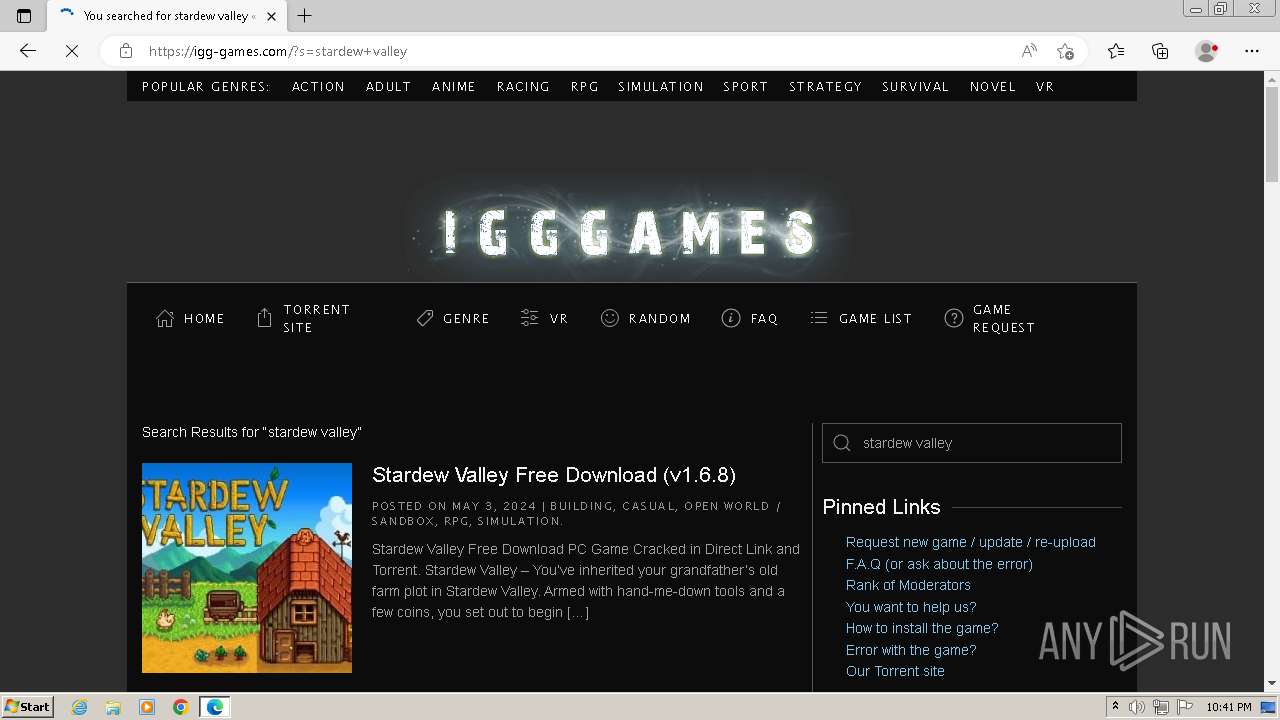Screen dimensions: 1280x720
Task: Open tab actions menu icon
Action: 24,16
